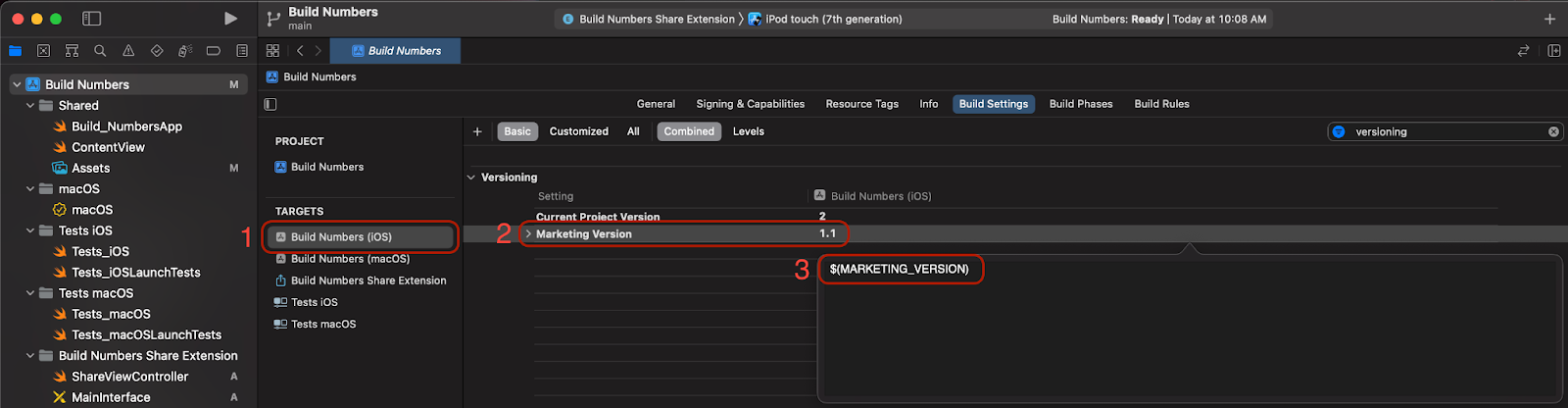Select the Build Numbers Share Extension target

point(368,280)
